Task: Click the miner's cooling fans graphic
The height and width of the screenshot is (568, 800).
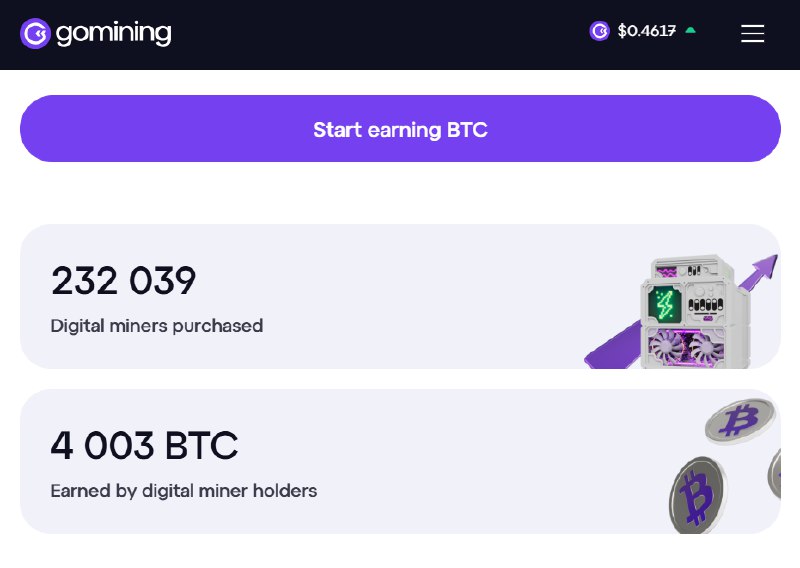Action: (686, 347)
